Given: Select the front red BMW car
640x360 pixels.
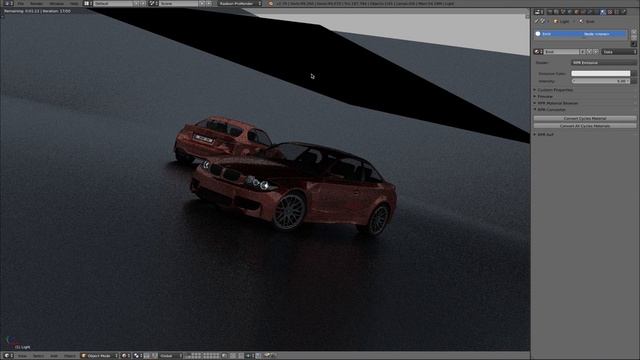Looking at the screenshot, I should point(294,188).
